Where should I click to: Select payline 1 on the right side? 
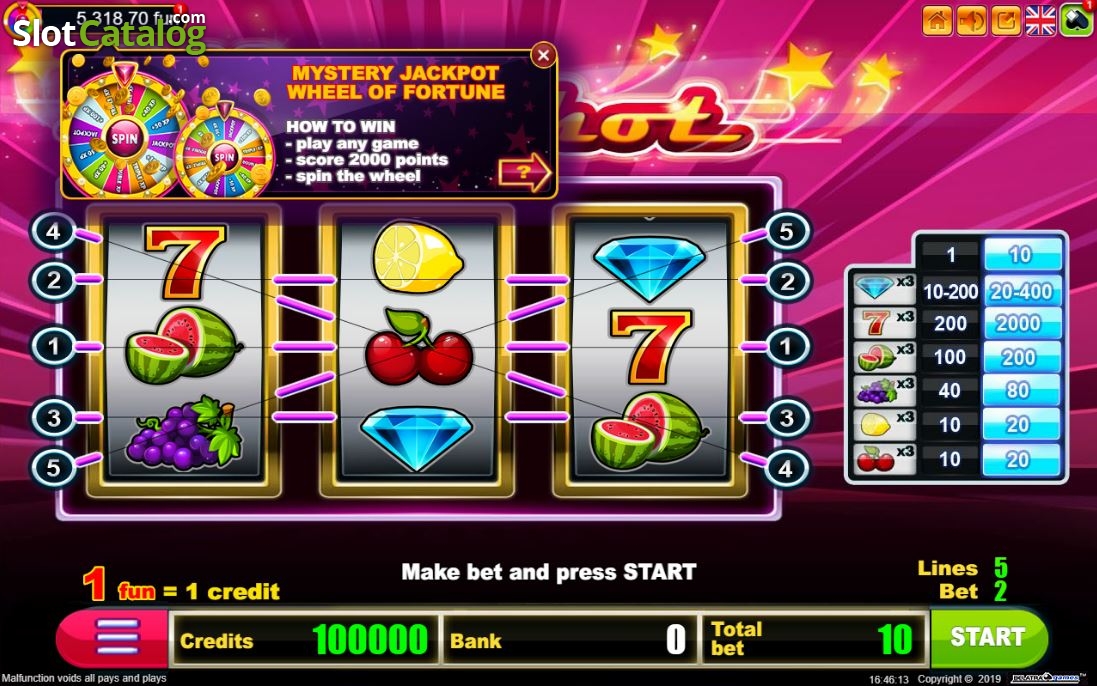786,346
